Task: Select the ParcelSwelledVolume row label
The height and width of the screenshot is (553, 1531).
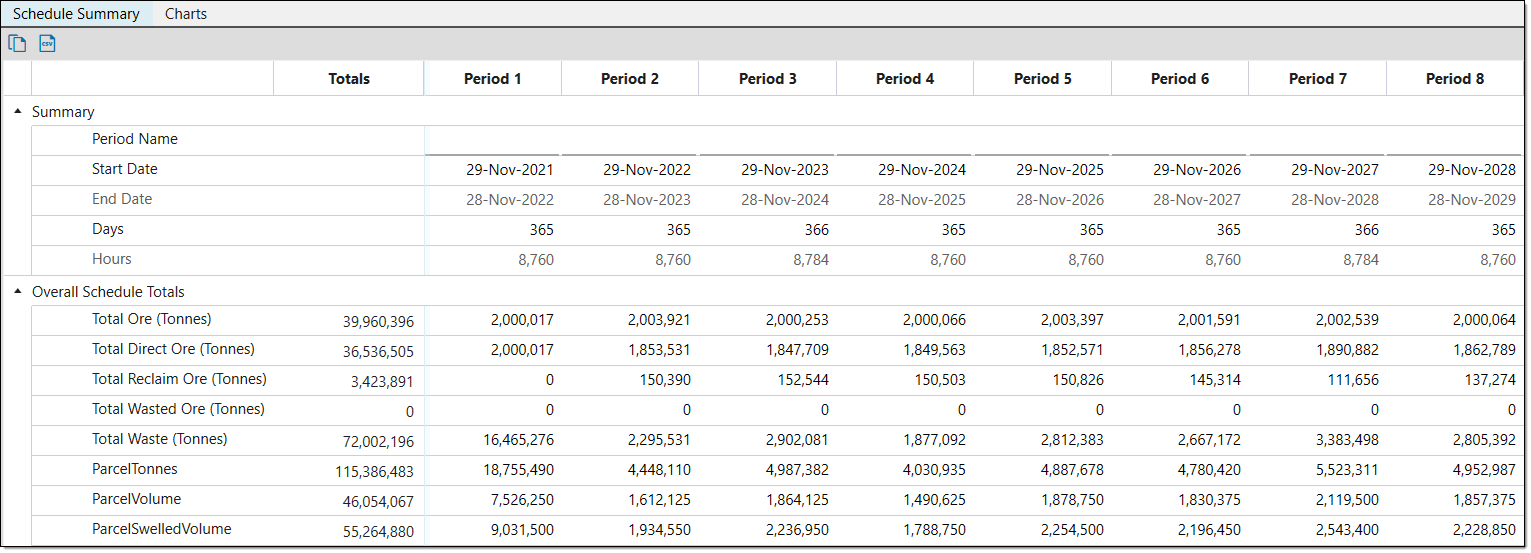Action: click(x=162, y=529)
